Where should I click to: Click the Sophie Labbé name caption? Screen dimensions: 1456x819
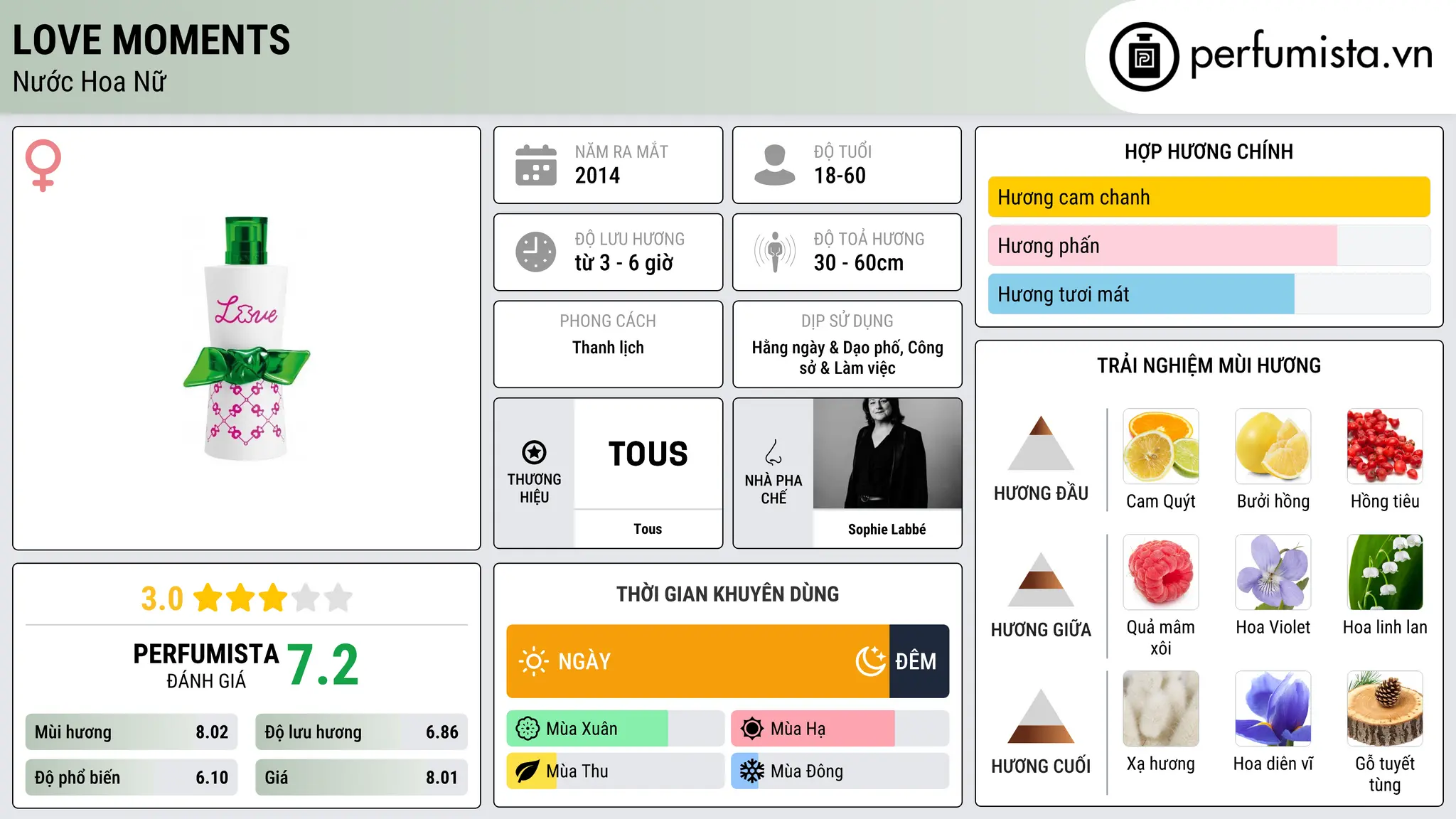887,529
